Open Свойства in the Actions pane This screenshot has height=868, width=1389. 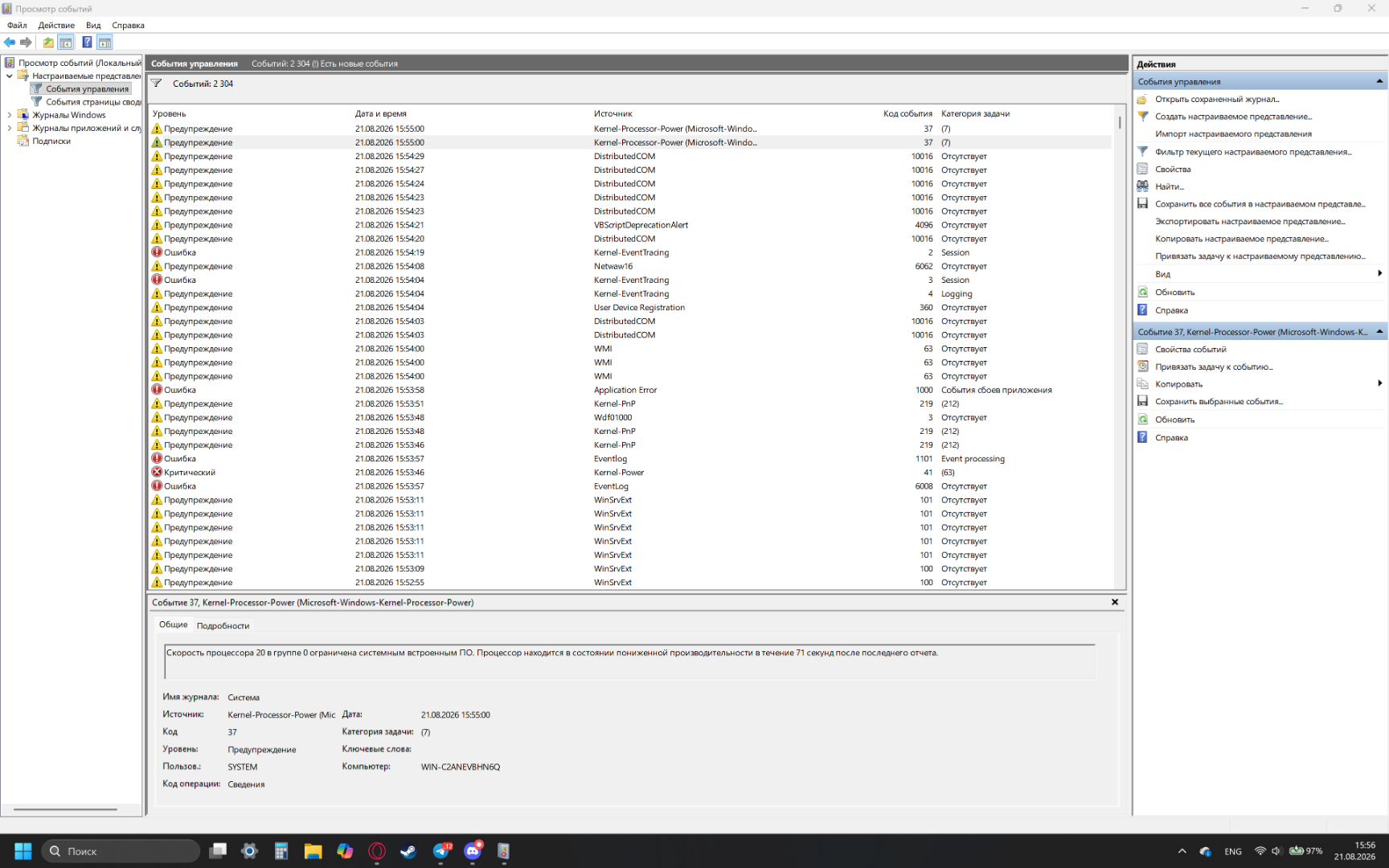tap(1173, 170)
